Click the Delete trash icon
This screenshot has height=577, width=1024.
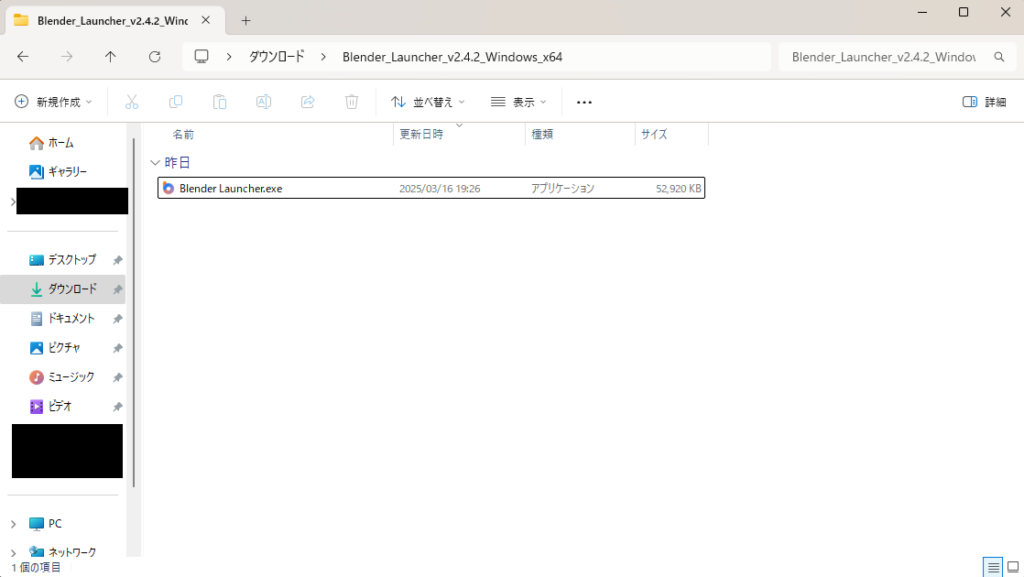click(x=351, y=102)
